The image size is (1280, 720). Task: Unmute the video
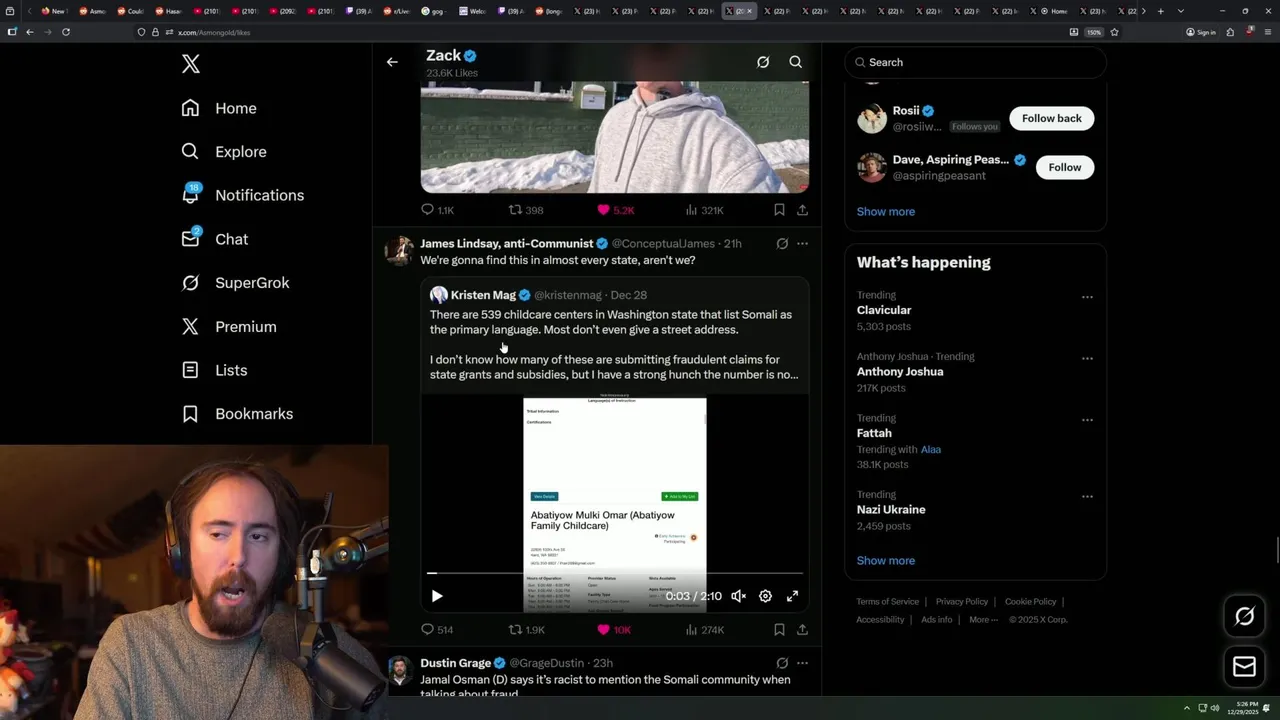click(738, 596)
